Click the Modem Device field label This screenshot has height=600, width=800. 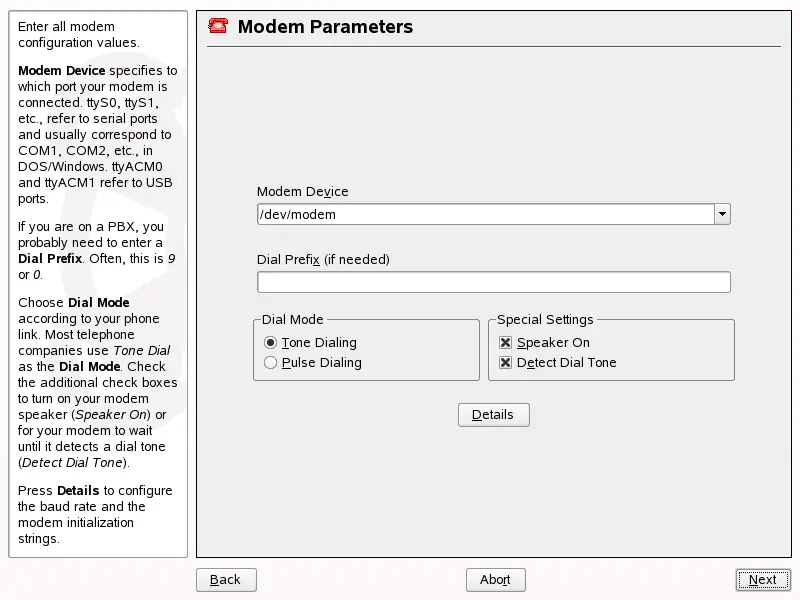coord(302,192)
